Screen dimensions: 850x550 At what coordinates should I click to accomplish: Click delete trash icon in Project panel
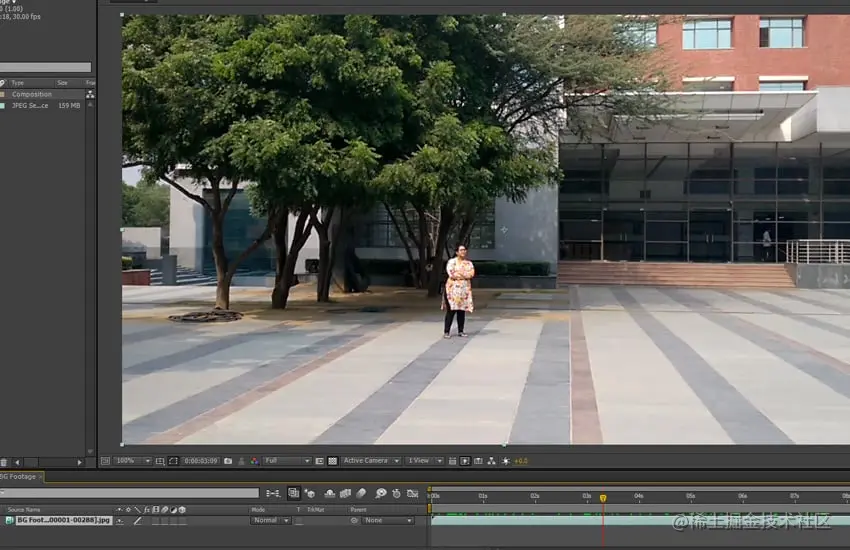point(4,462)
